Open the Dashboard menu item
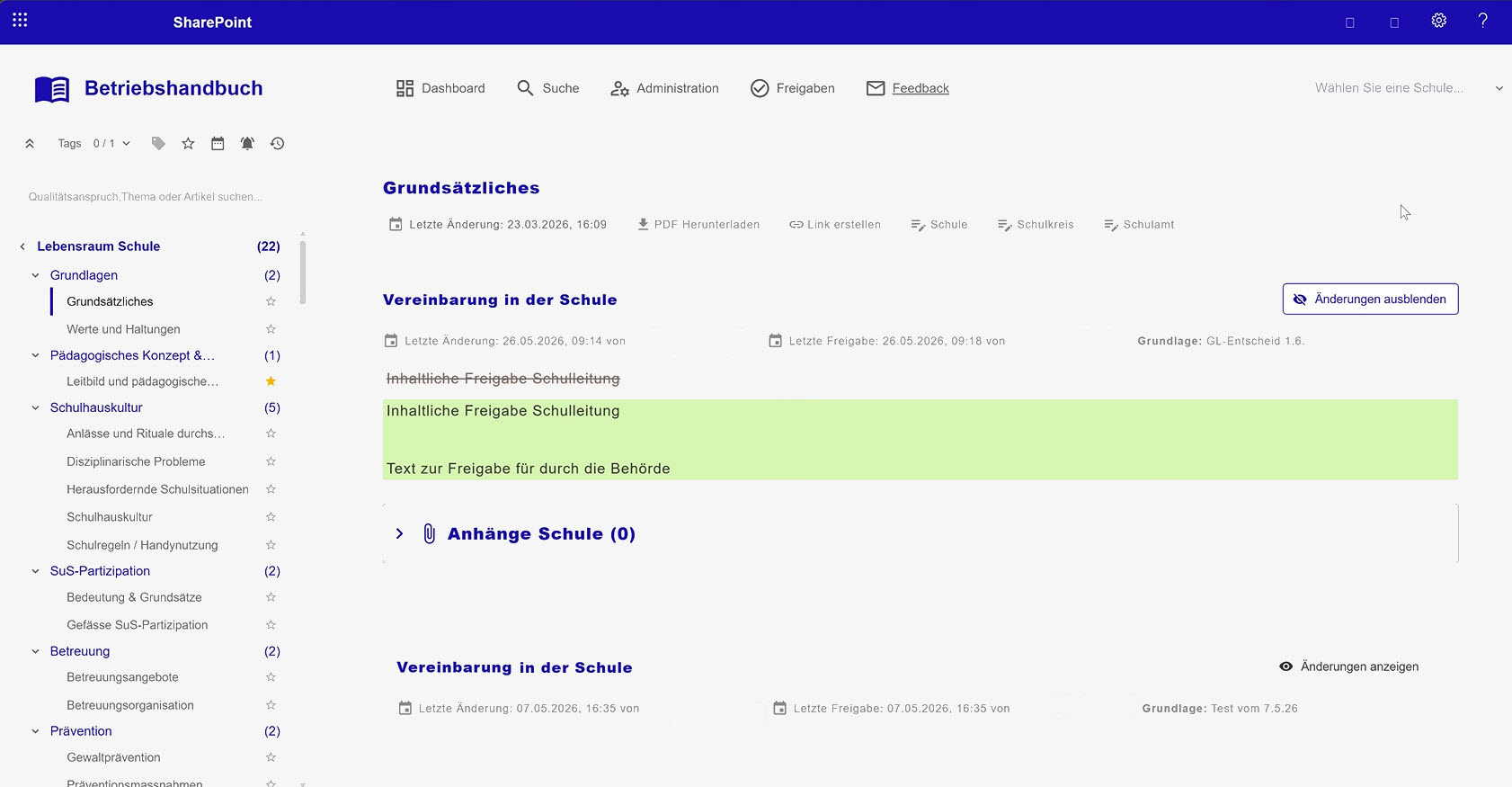Viewport: 1512px width, 787px height. [440, 88]
